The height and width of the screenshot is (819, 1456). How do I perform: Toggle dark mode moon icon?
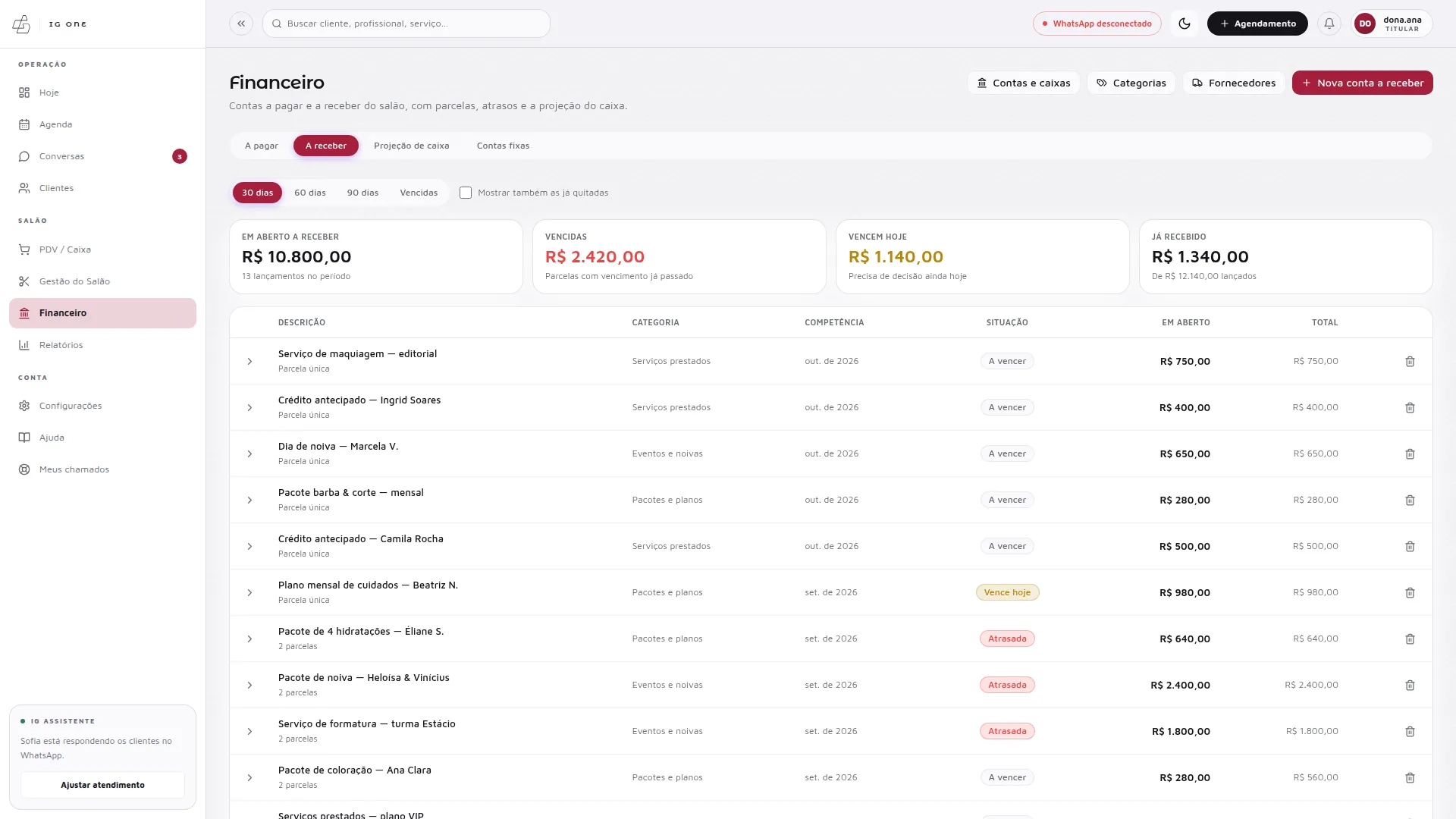1185,24
